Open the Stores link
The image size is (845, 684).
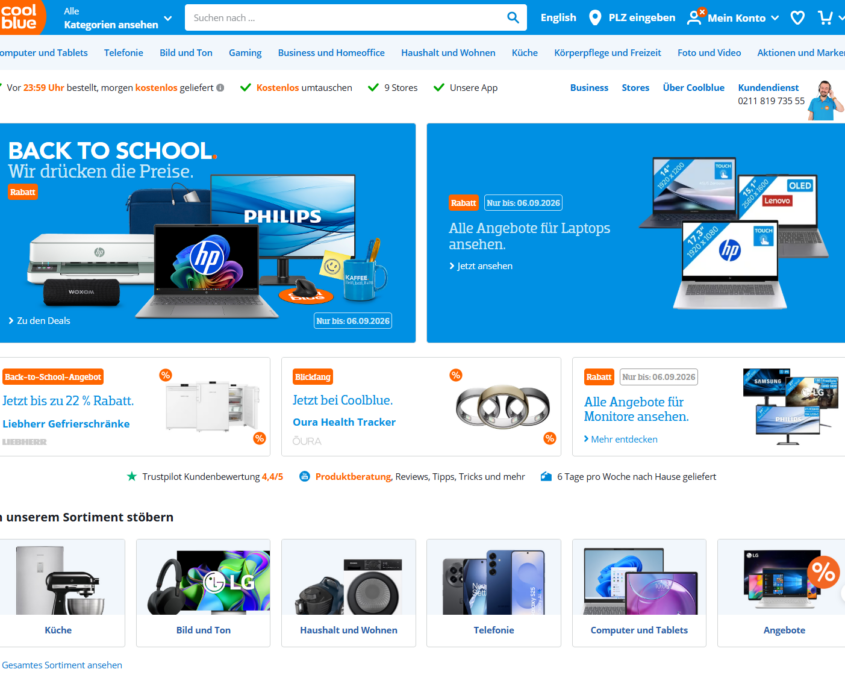635,88
